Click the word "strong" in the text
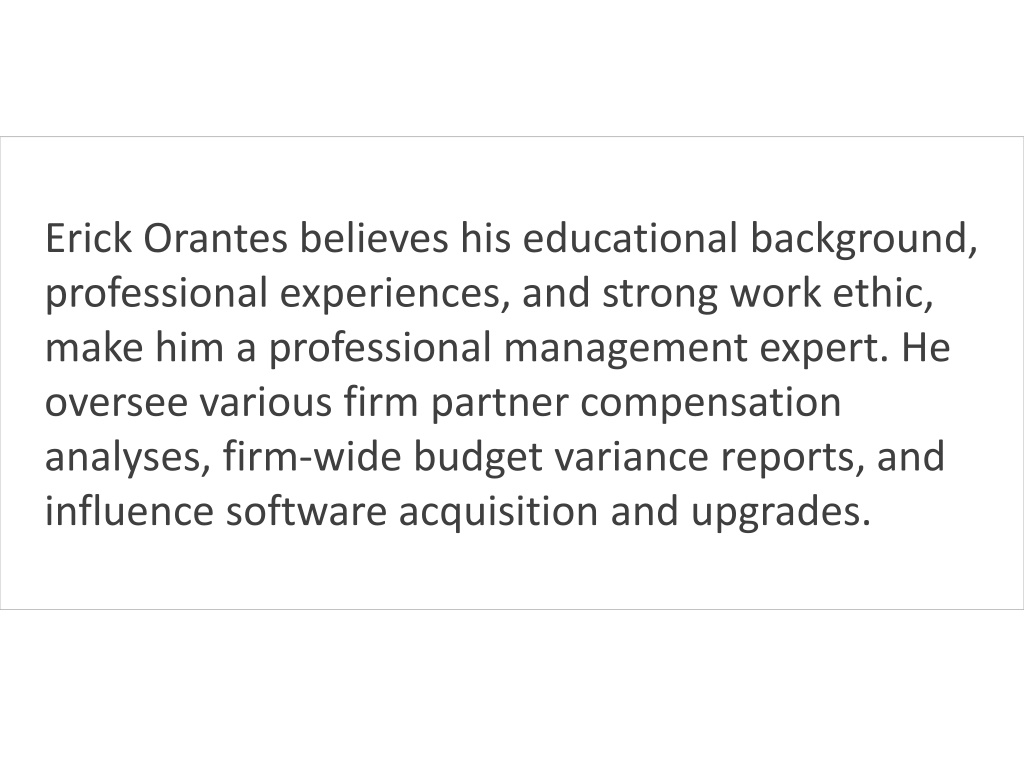The width and height of the screenshot is (1024, 768). (x=660, y=295)
